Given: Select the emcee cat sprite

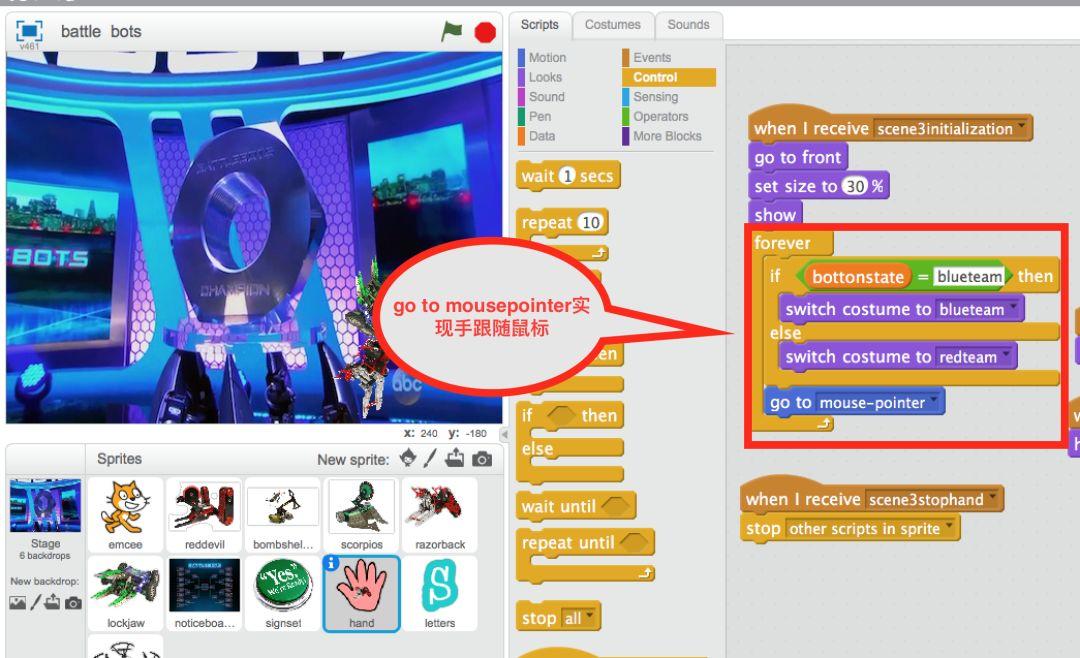Looking at the screenshot, I should 125,514.
